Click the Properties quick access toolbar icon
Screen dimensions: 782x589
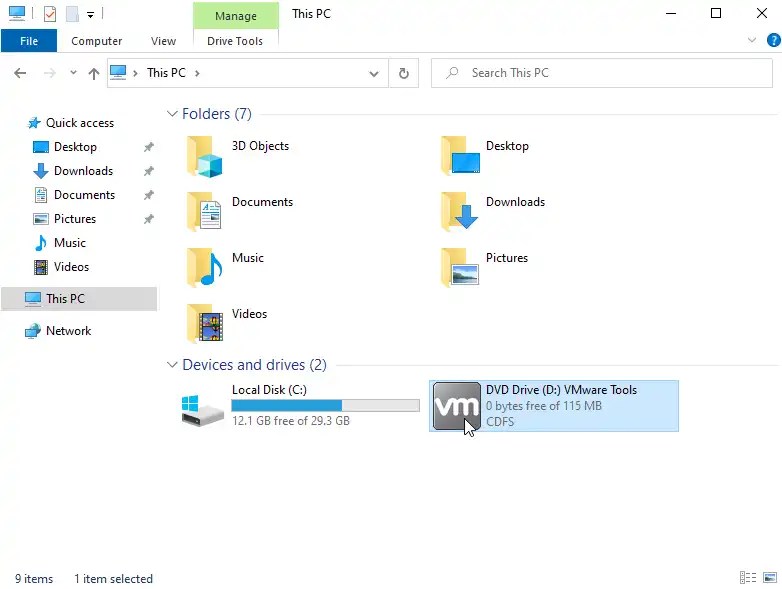click(x=50, y=13)
